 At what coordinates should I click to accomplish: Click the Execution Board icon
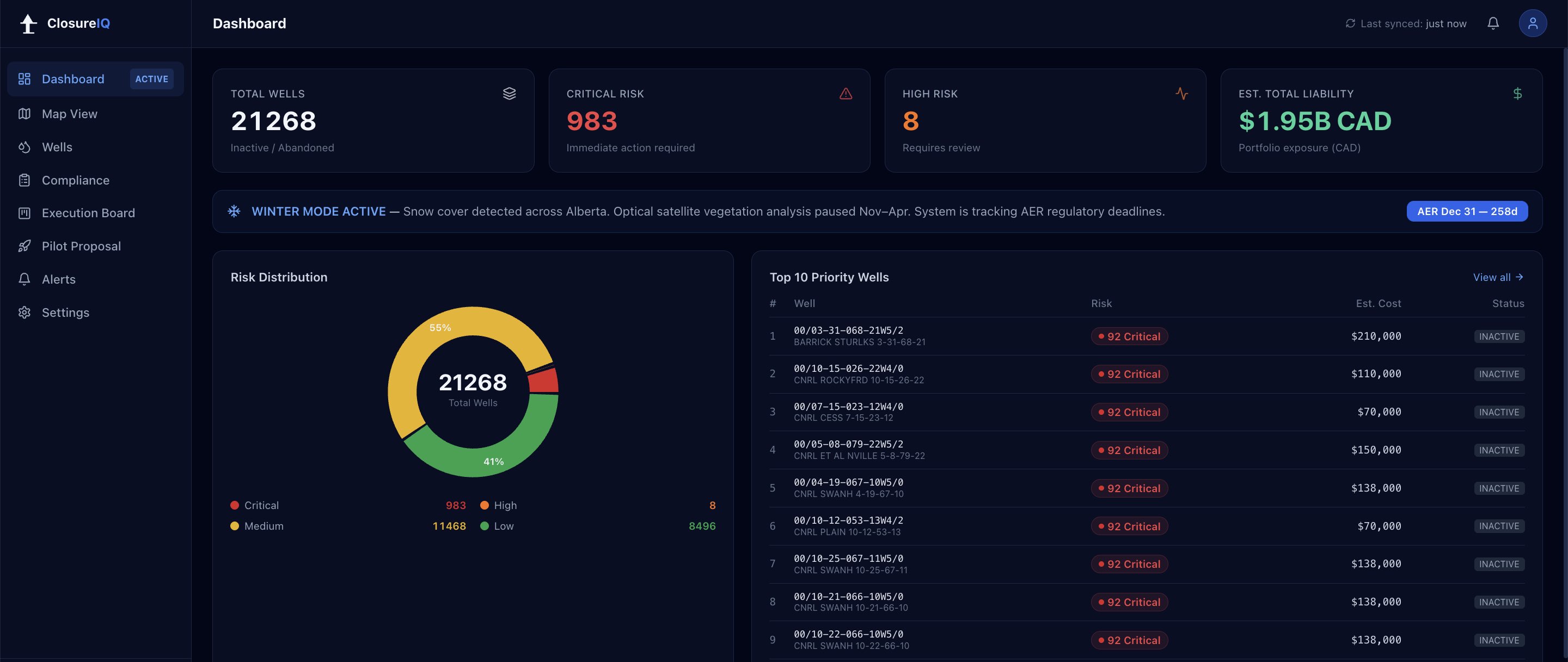pyautogui.click(x=24, y=212)
